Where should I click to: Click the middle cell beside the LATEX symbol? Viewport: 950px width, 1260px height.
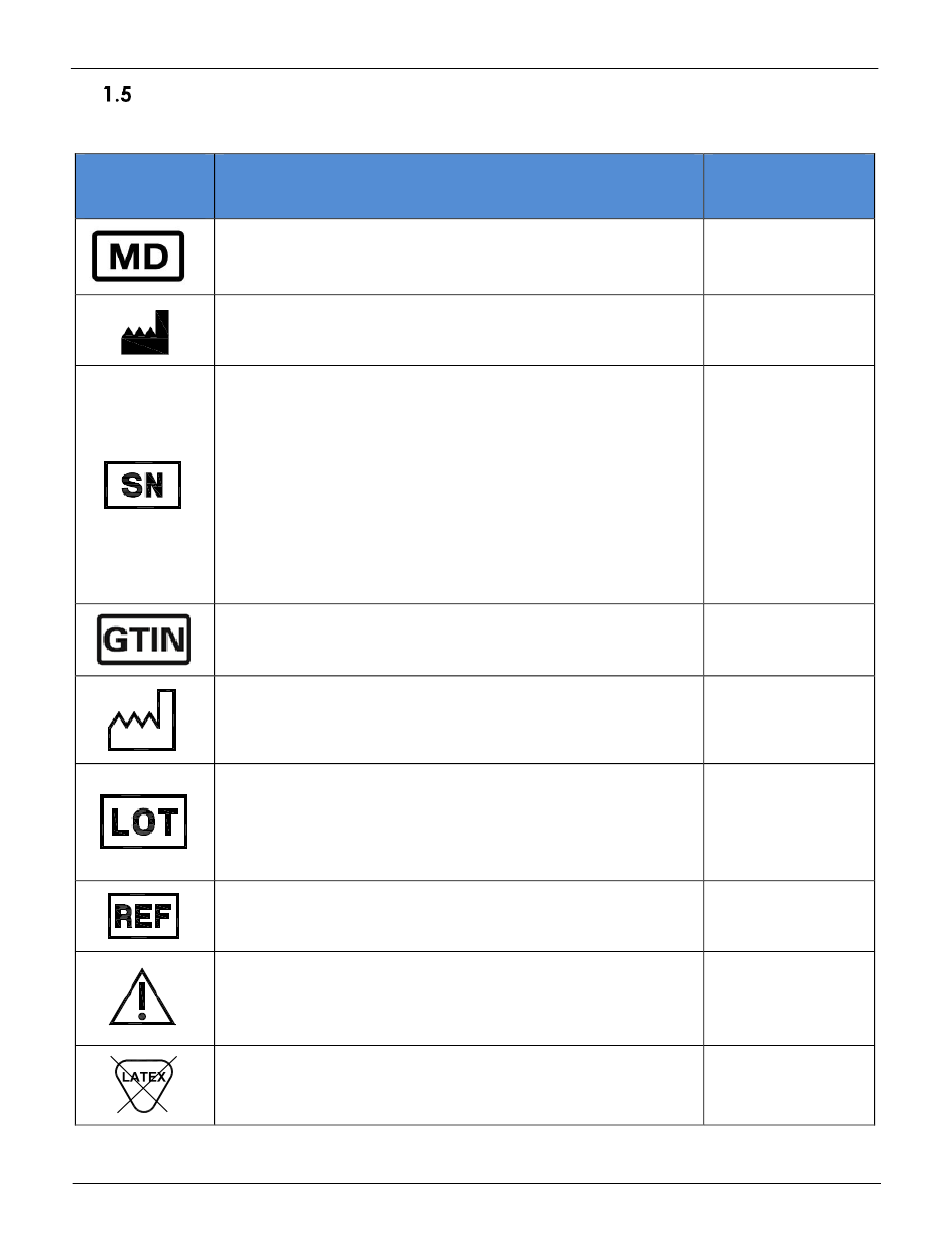click(x=459, y=1085)
